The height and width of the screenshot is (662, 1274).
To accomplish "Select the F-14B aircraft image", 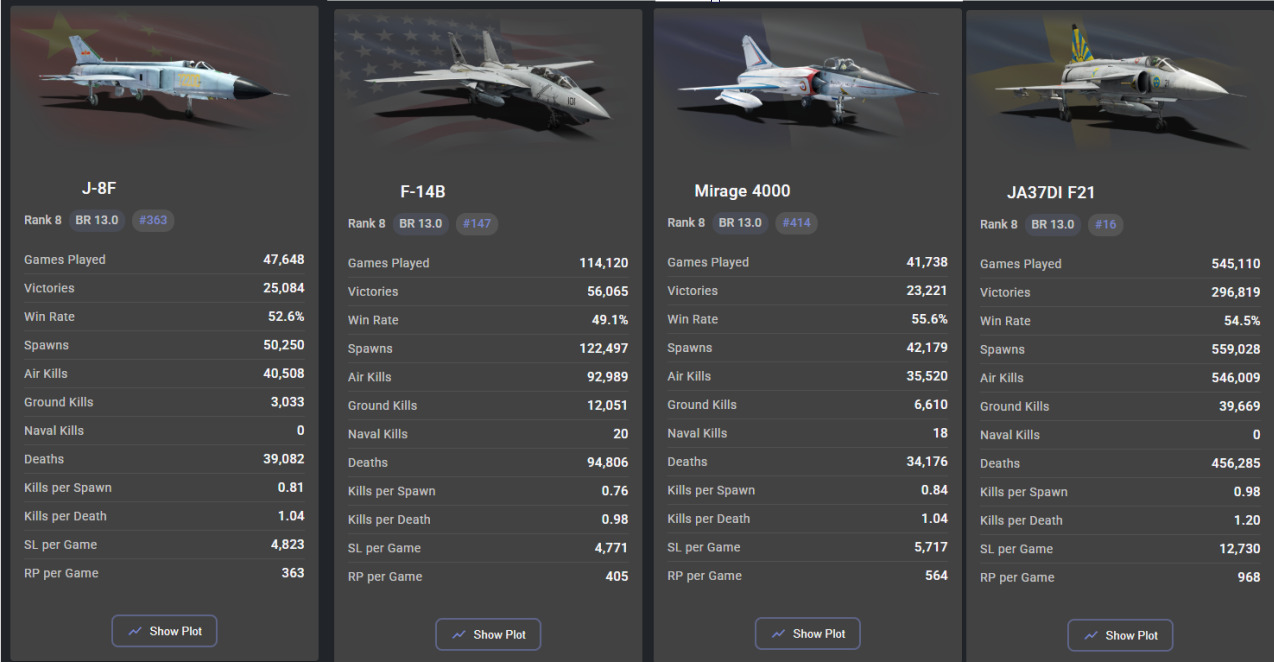I will [x=487, y=78].
